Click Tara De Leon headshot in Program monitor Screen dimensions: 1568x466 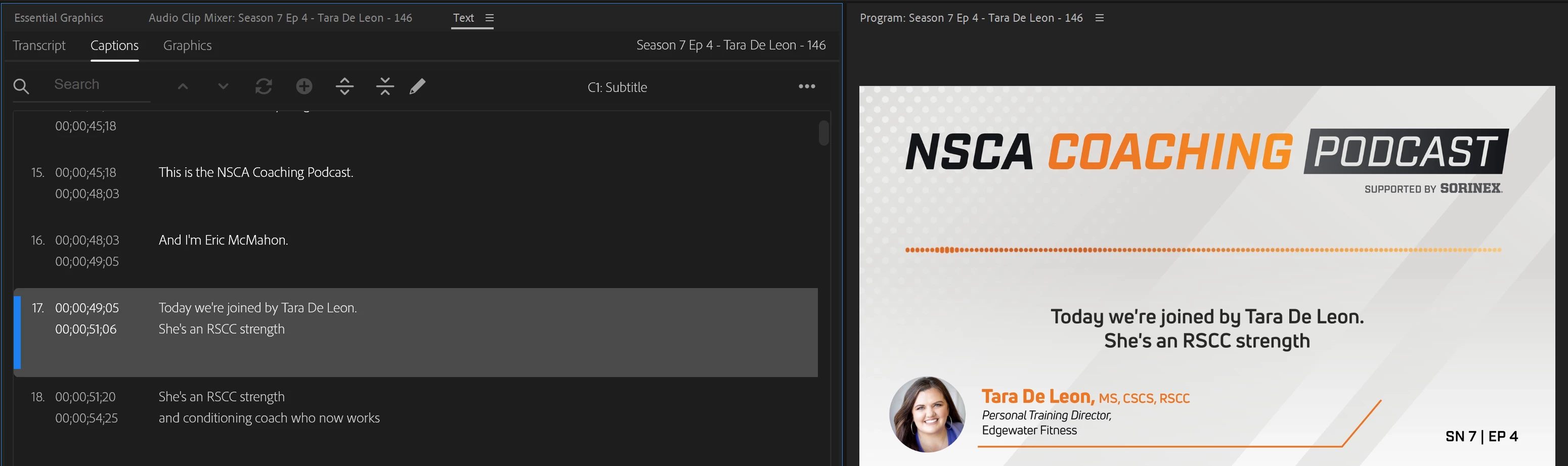pyautogui.click(x=927, y=414)
